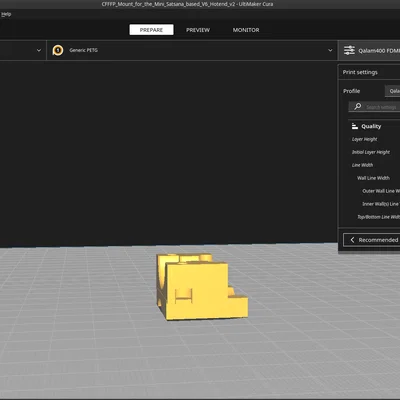This screenshot has width=400, height=400.
Task: Click the Print settings panel title
Action: click(x=360, y=72)
